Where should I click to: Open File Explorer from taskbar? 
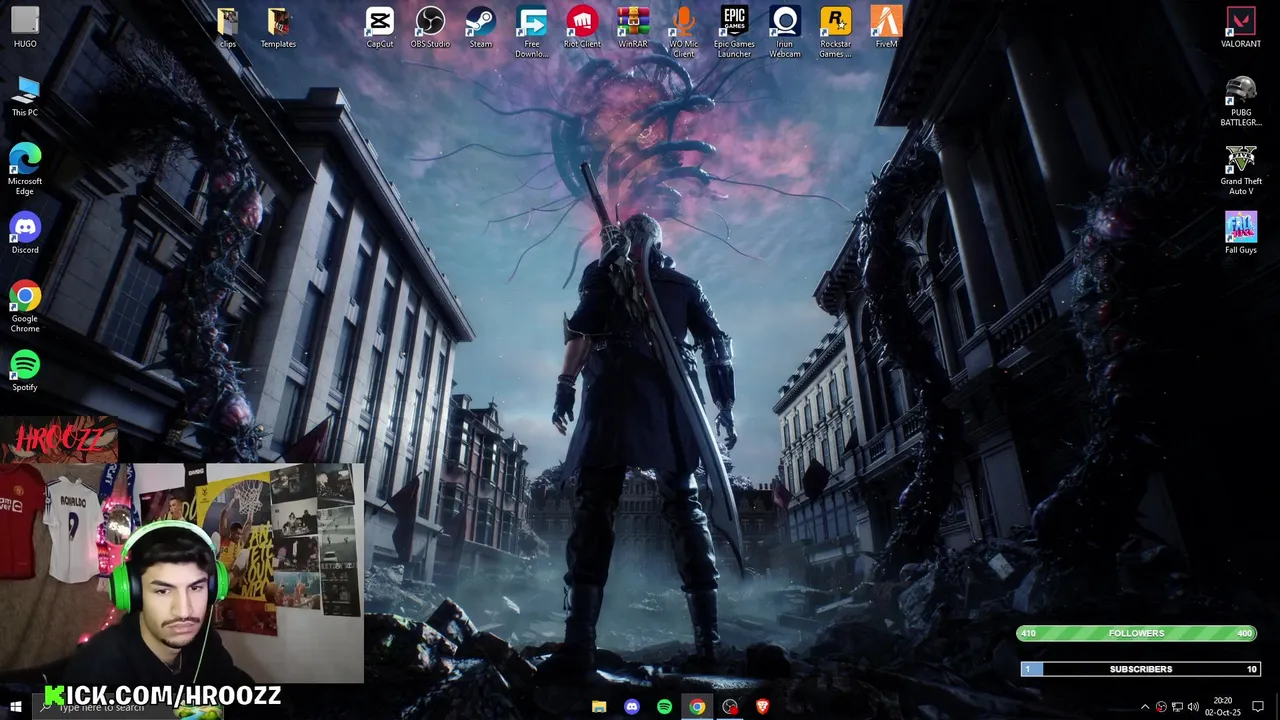(x=599, y=707)
